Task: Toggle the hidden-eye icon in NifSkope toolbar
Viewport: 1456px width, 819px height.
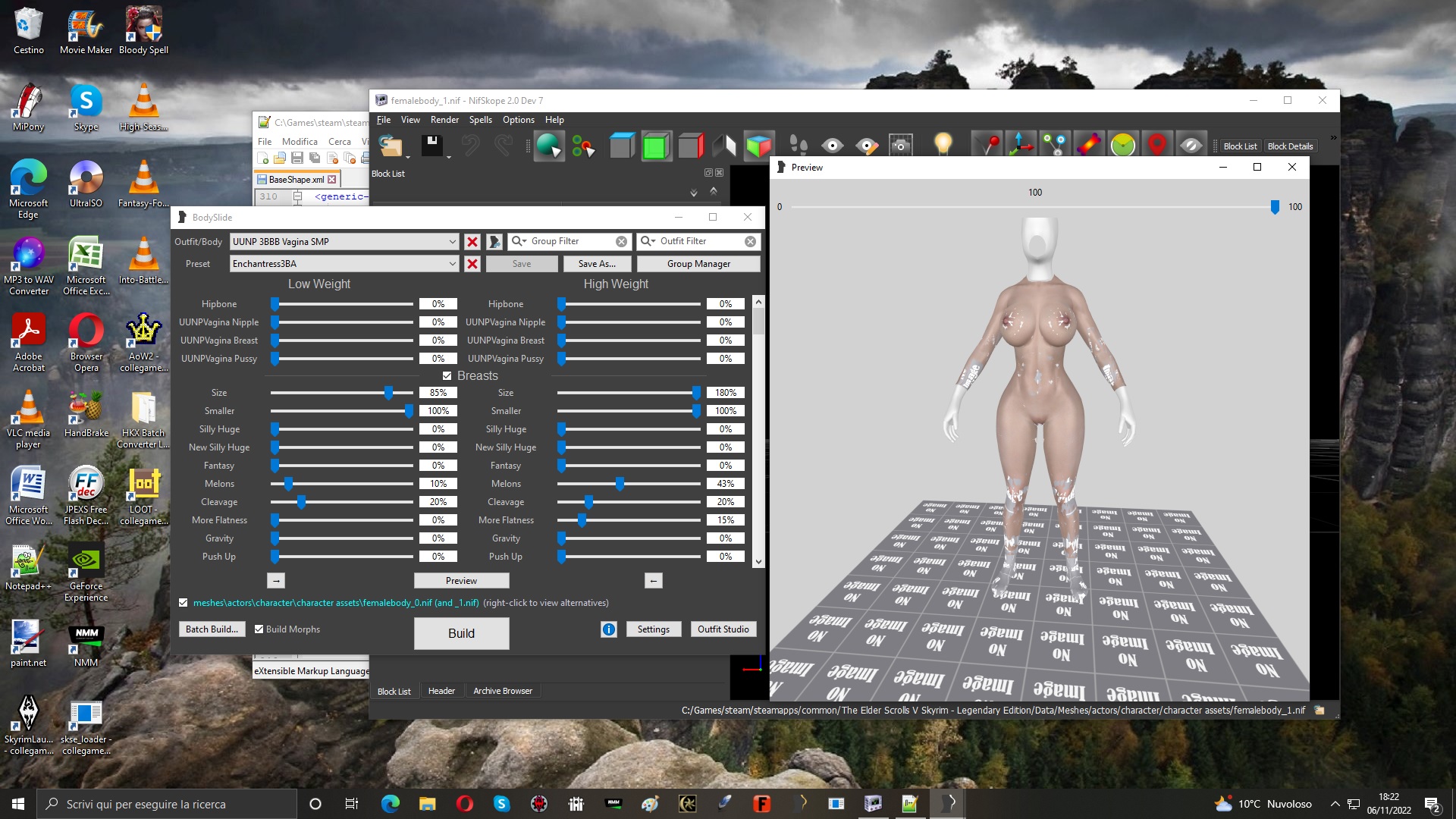Action: tap(1191, 144)
